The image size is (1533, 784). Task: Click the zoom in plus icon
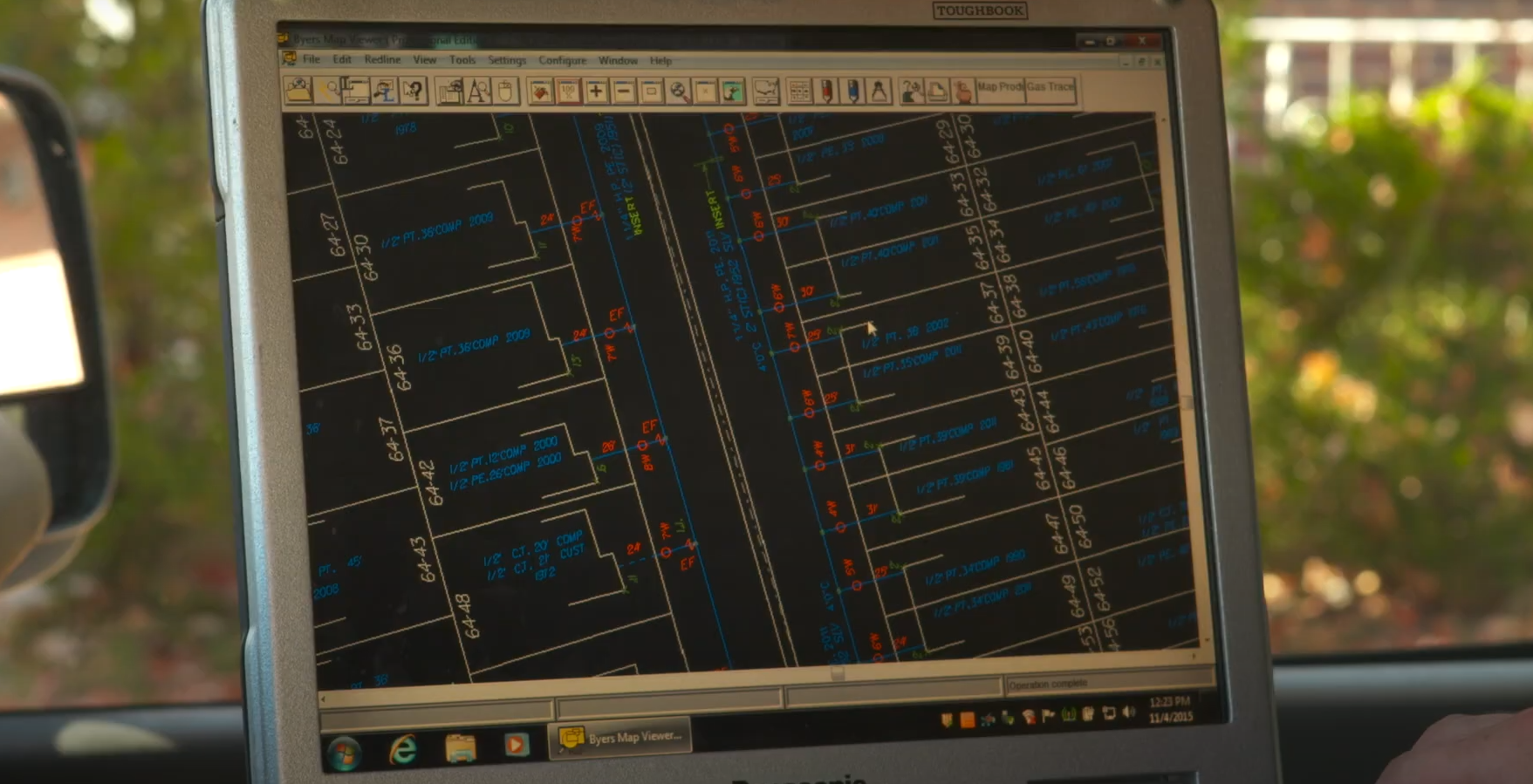(596, 92)
